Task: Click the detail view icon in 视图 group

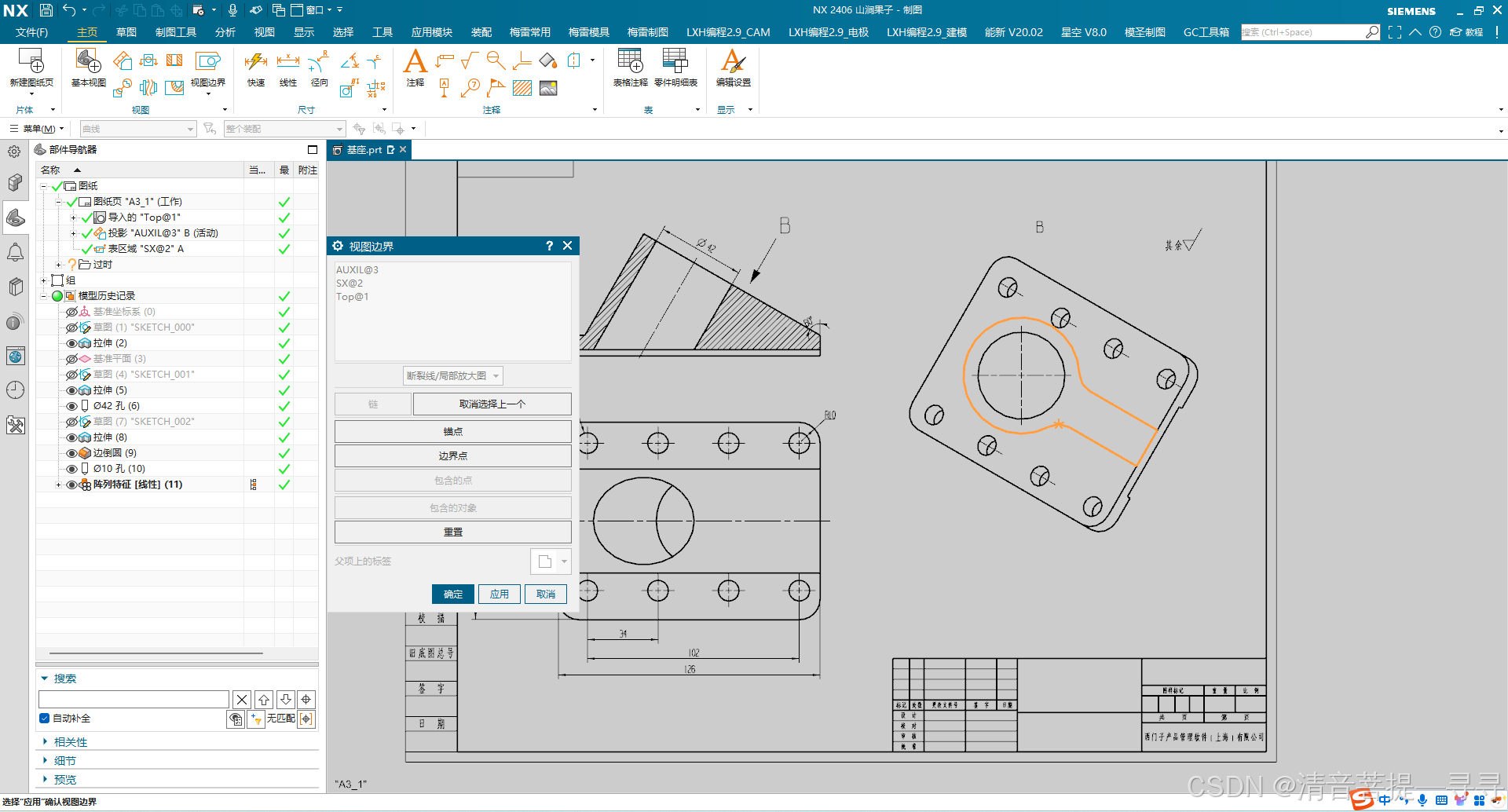Action: click(x=122, y=88)
